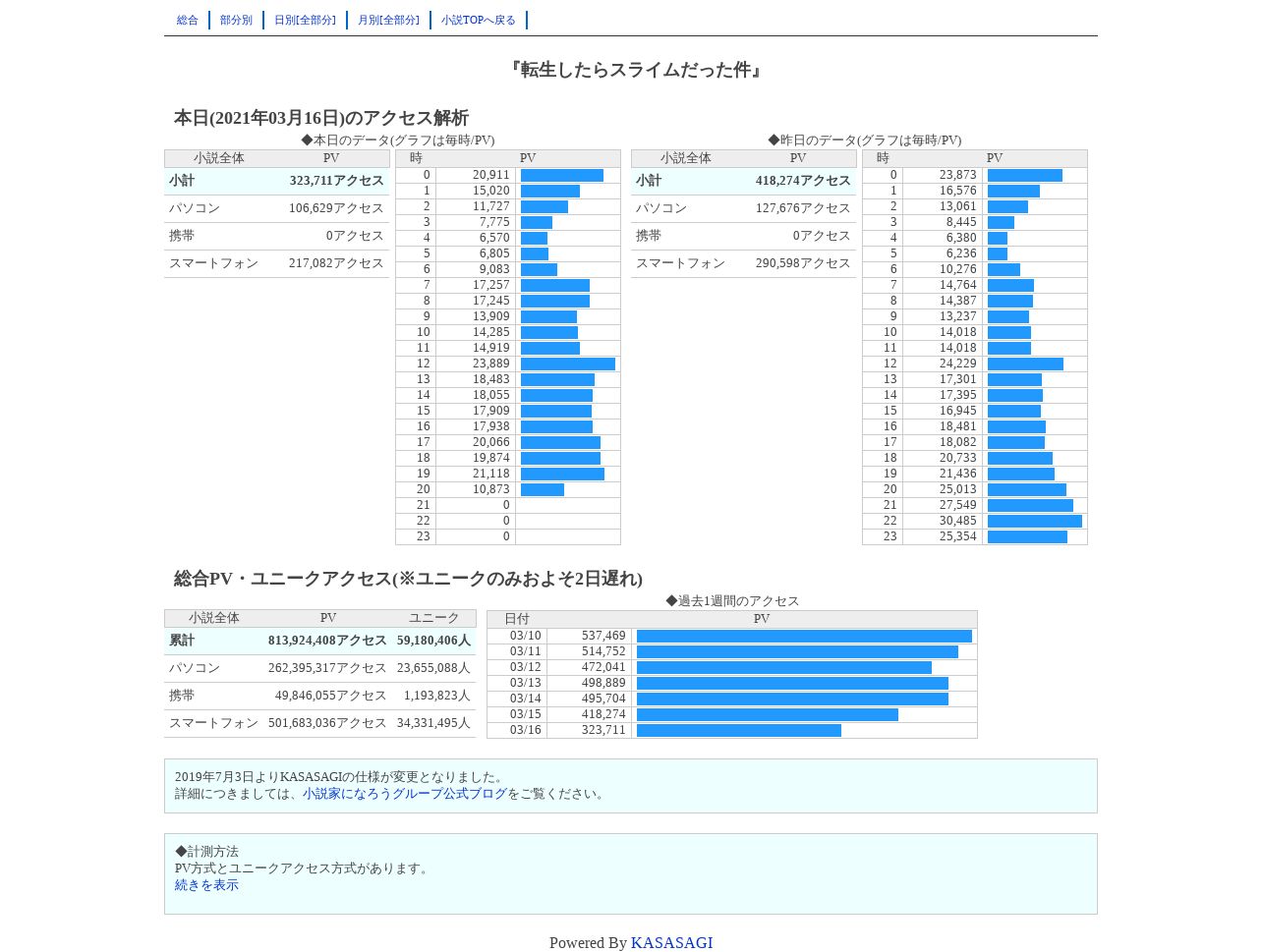
Task: Click 小説TOPへ戻る link
Action: coord(479,20)
